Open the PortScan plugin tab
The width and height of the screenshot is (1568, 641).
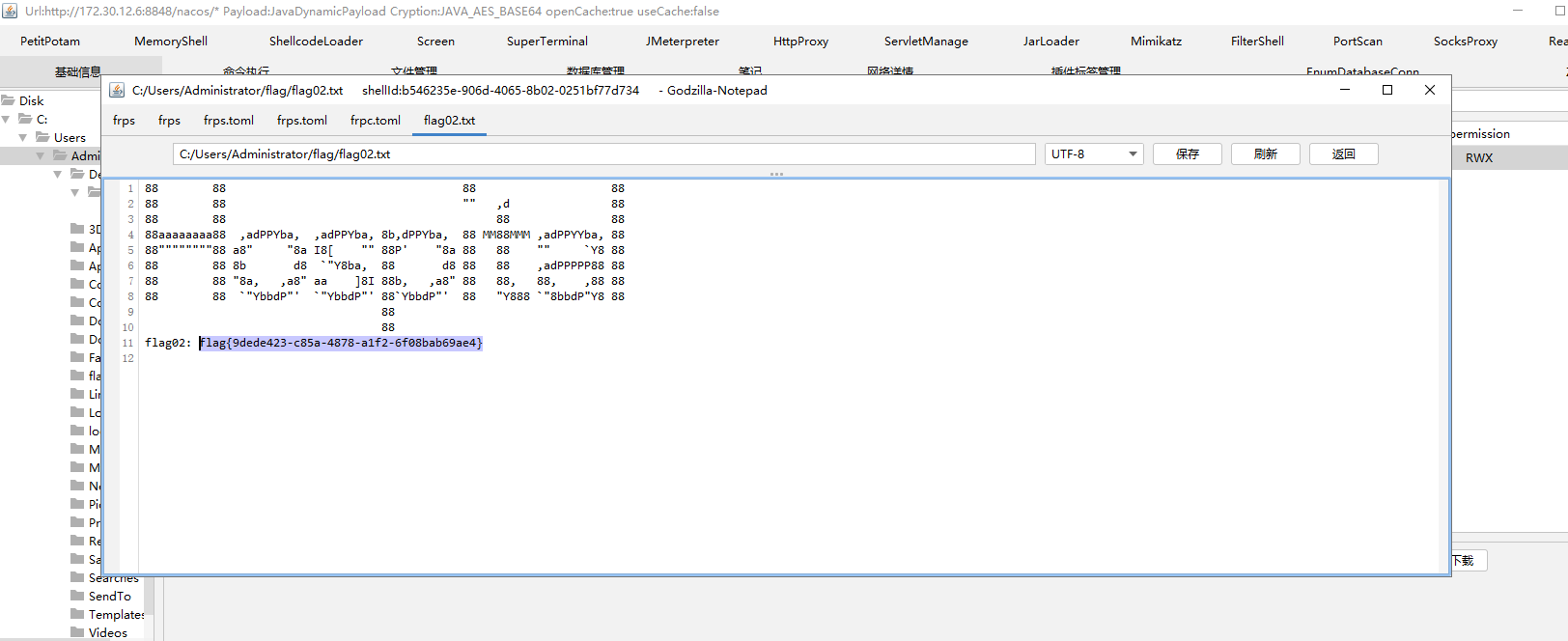pyautogui.click(x=1358, y=42)
